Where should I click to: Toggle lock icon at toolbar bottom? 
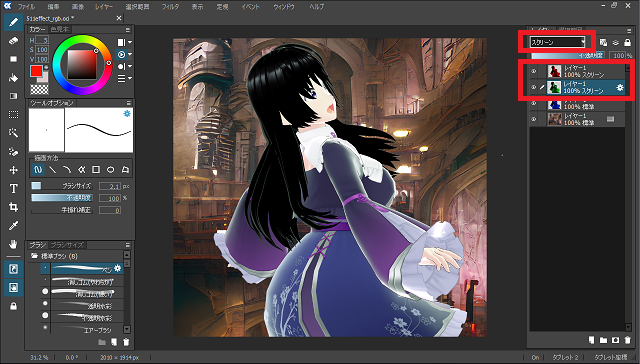tap(13, 306)
